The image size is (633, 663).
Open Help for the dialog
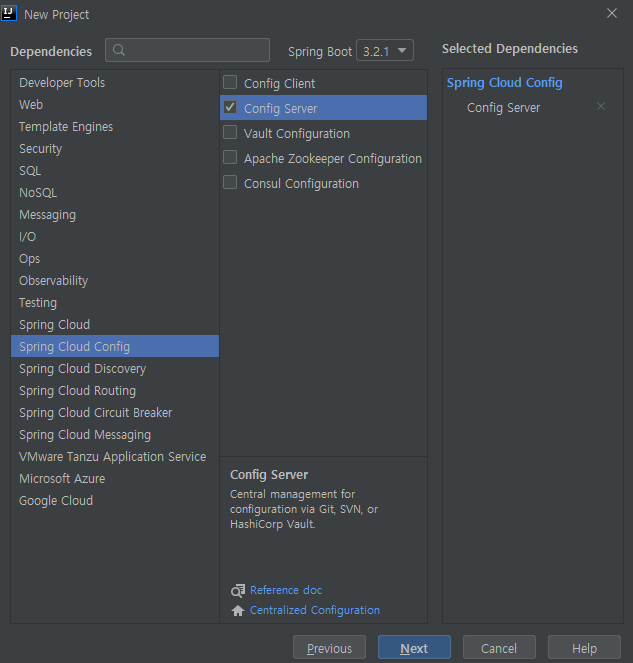point(584,648)
